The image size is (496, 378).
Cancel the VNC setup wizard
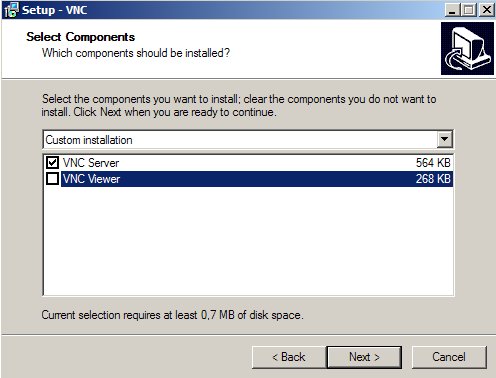point(449,357)
